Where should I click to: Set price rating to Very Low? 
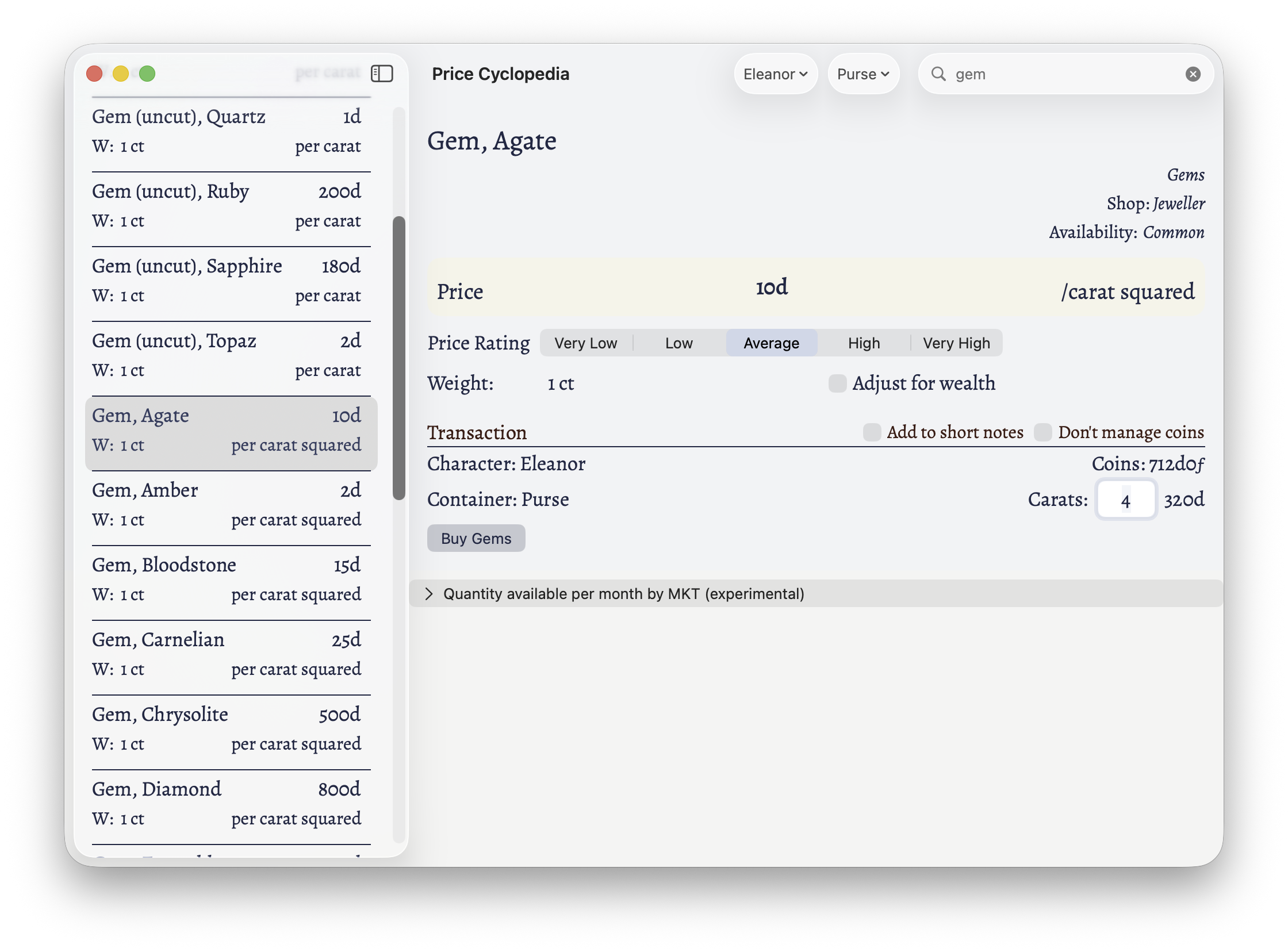(585, 343)
